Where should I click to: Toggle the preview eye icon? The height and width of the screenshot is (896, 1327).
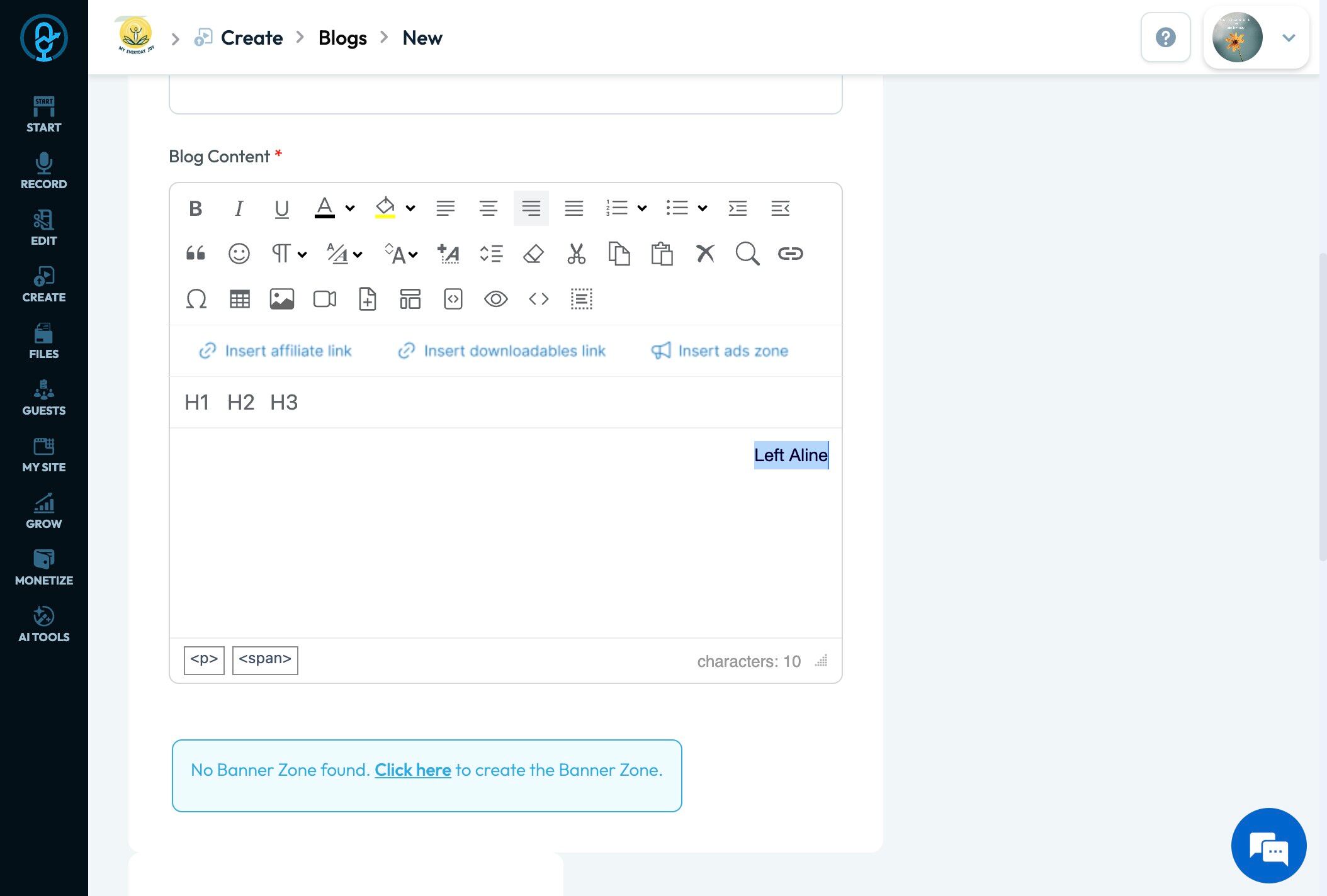(x=495, y=299)
